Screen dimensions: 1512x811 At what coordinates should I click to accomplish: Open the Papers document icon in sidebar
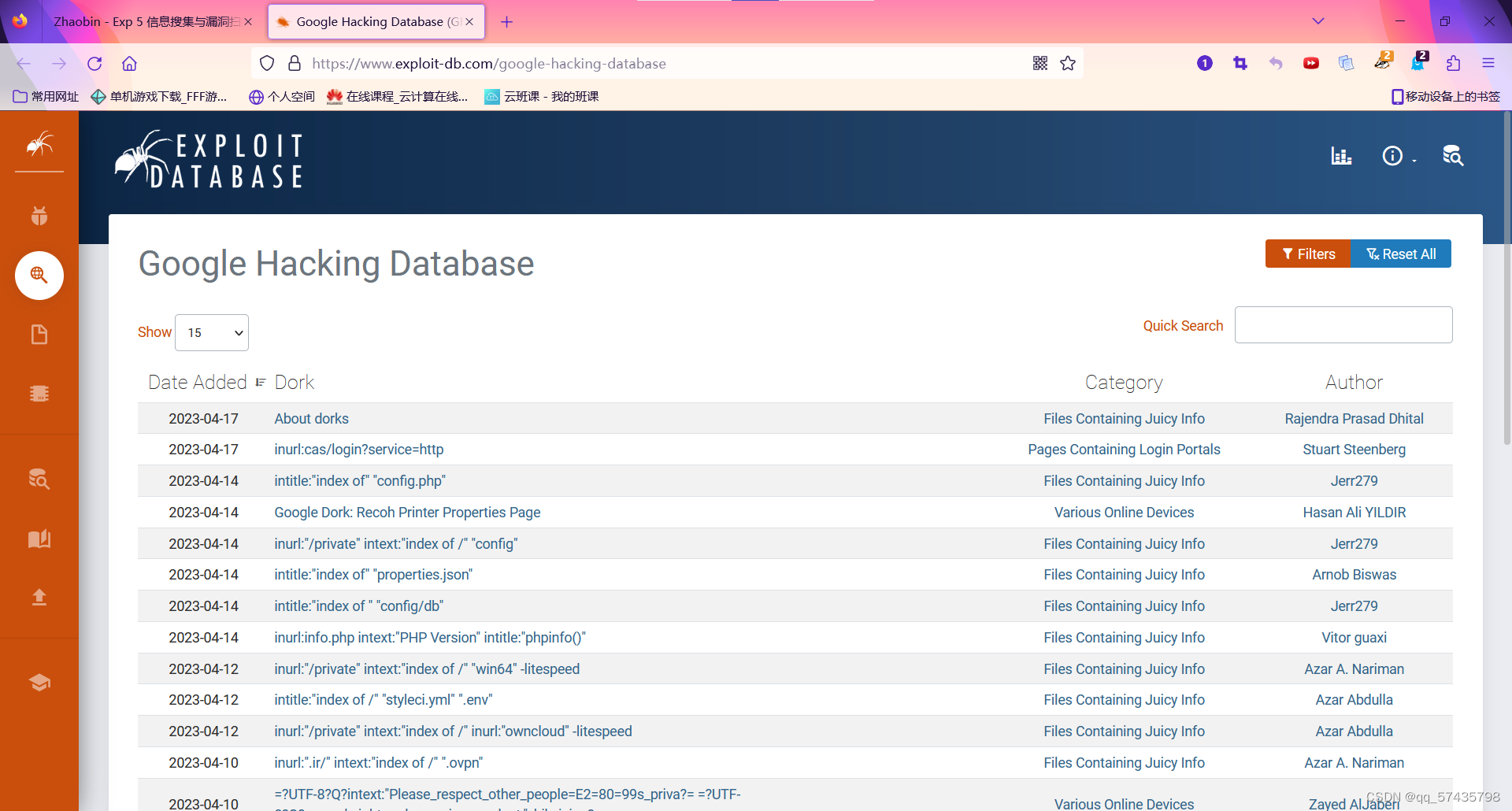(39, 335)
